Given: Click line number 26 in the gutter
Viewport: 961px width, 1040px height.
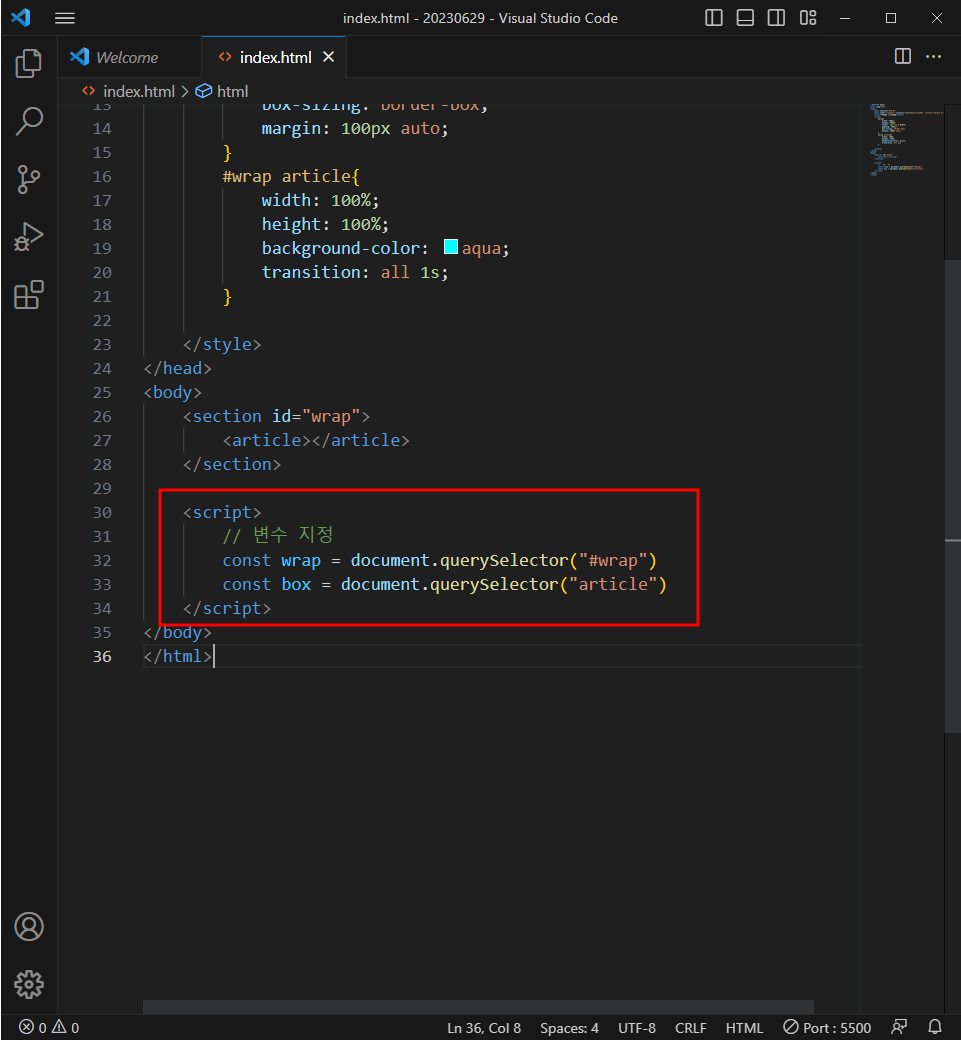Looking at the screenshot, I should pyautogui.click(x=102, y=417).
